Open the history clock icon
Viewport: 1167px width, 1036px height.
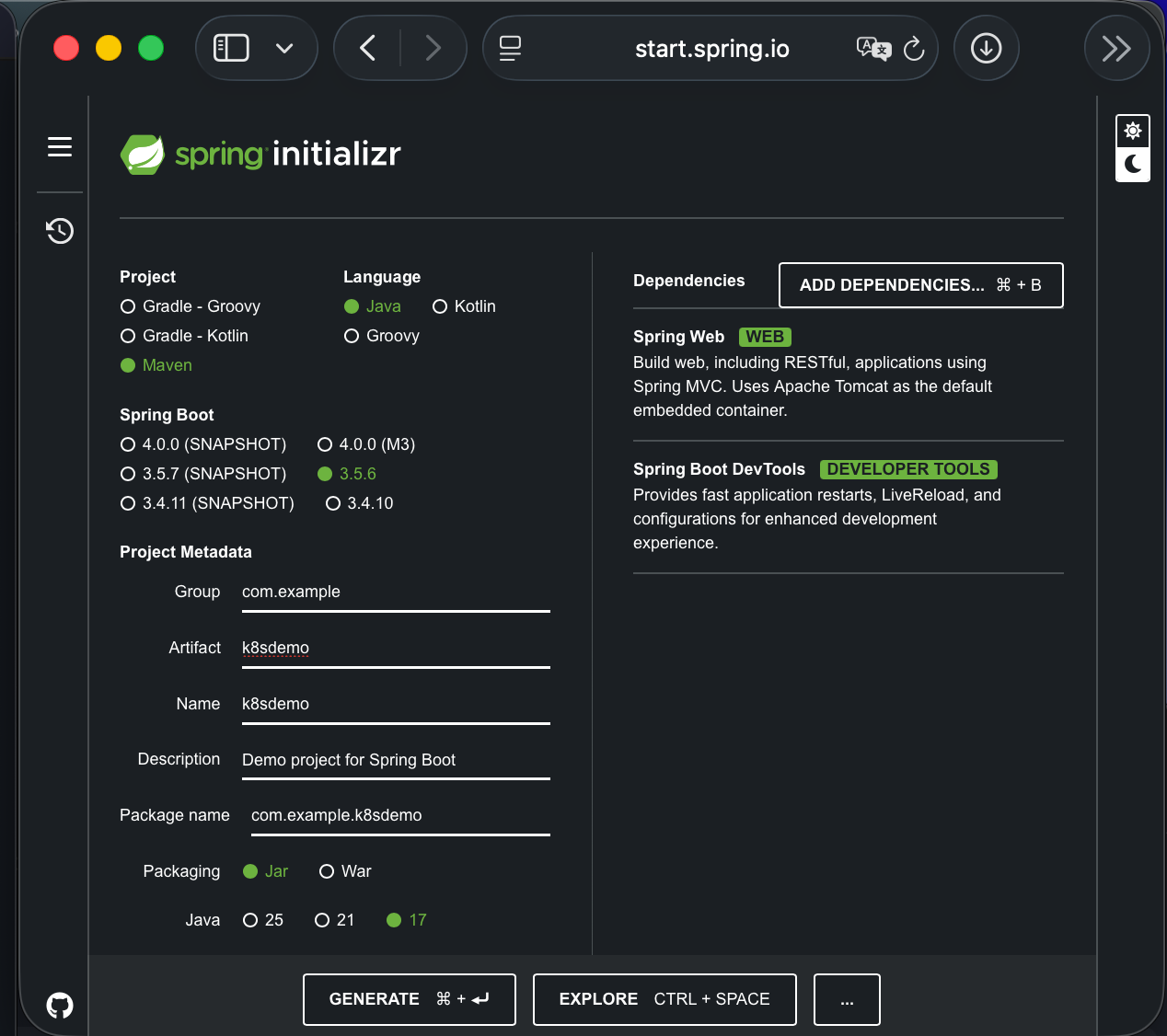(x=60, y=231)
